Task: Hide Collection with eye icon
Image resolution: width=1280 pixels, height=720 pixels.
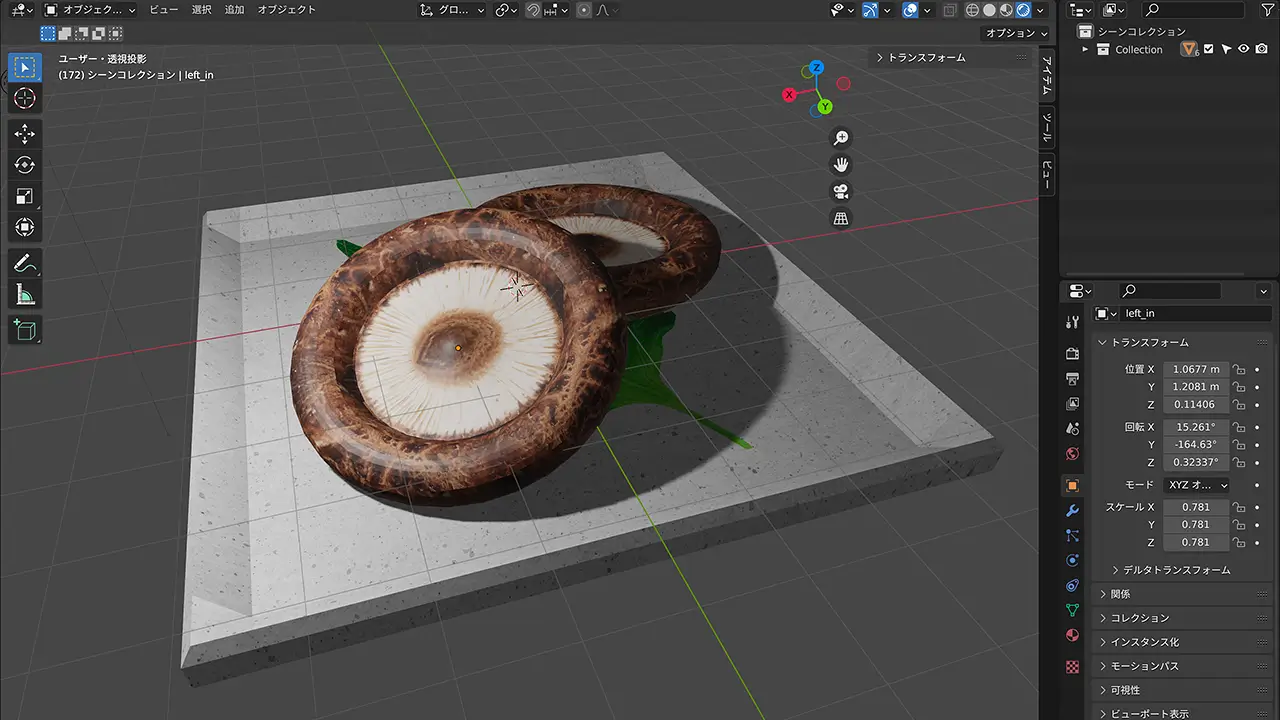Action: click(x=1244, y=49)
